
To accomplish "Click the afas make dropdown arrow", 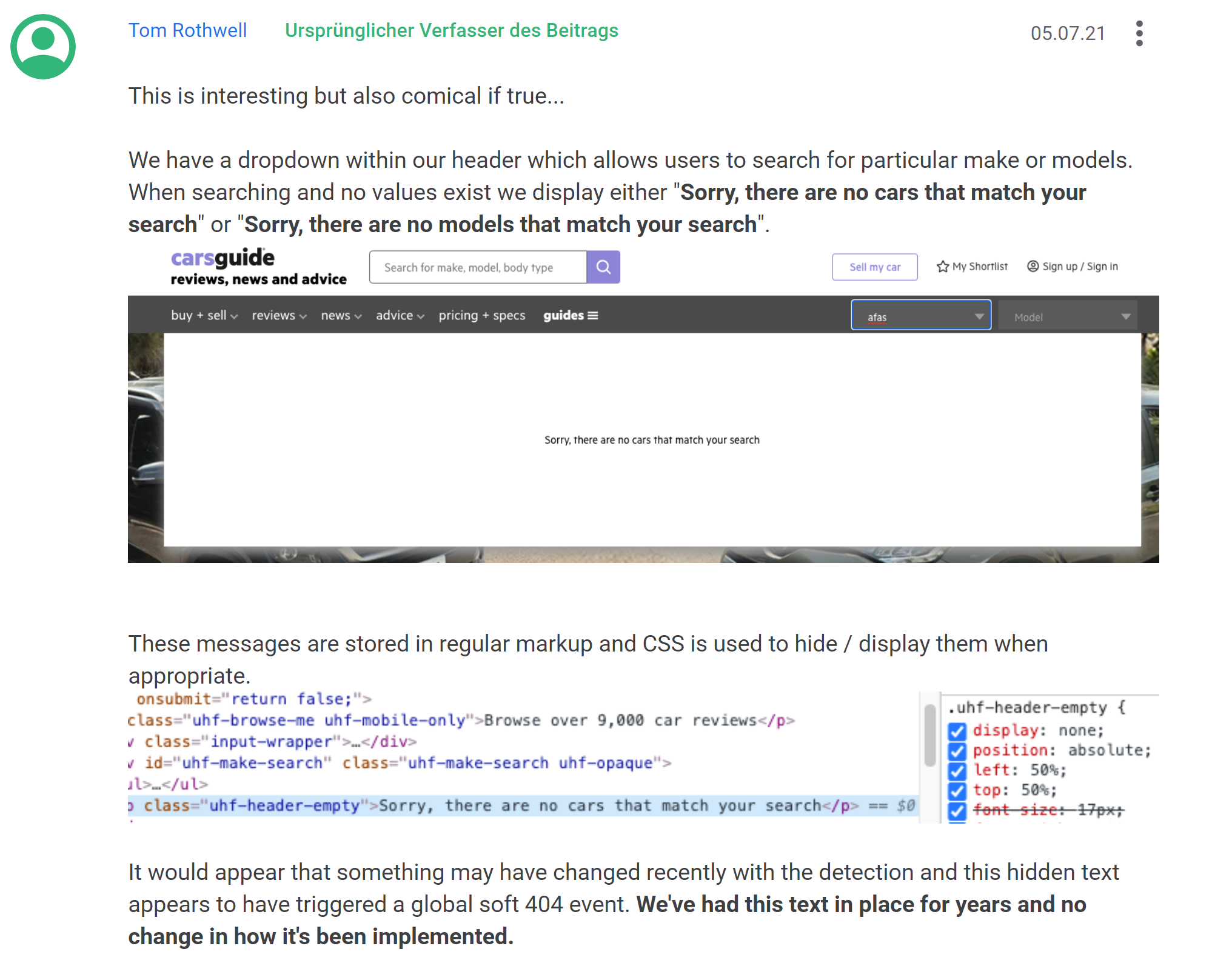I will pos(979,316).
